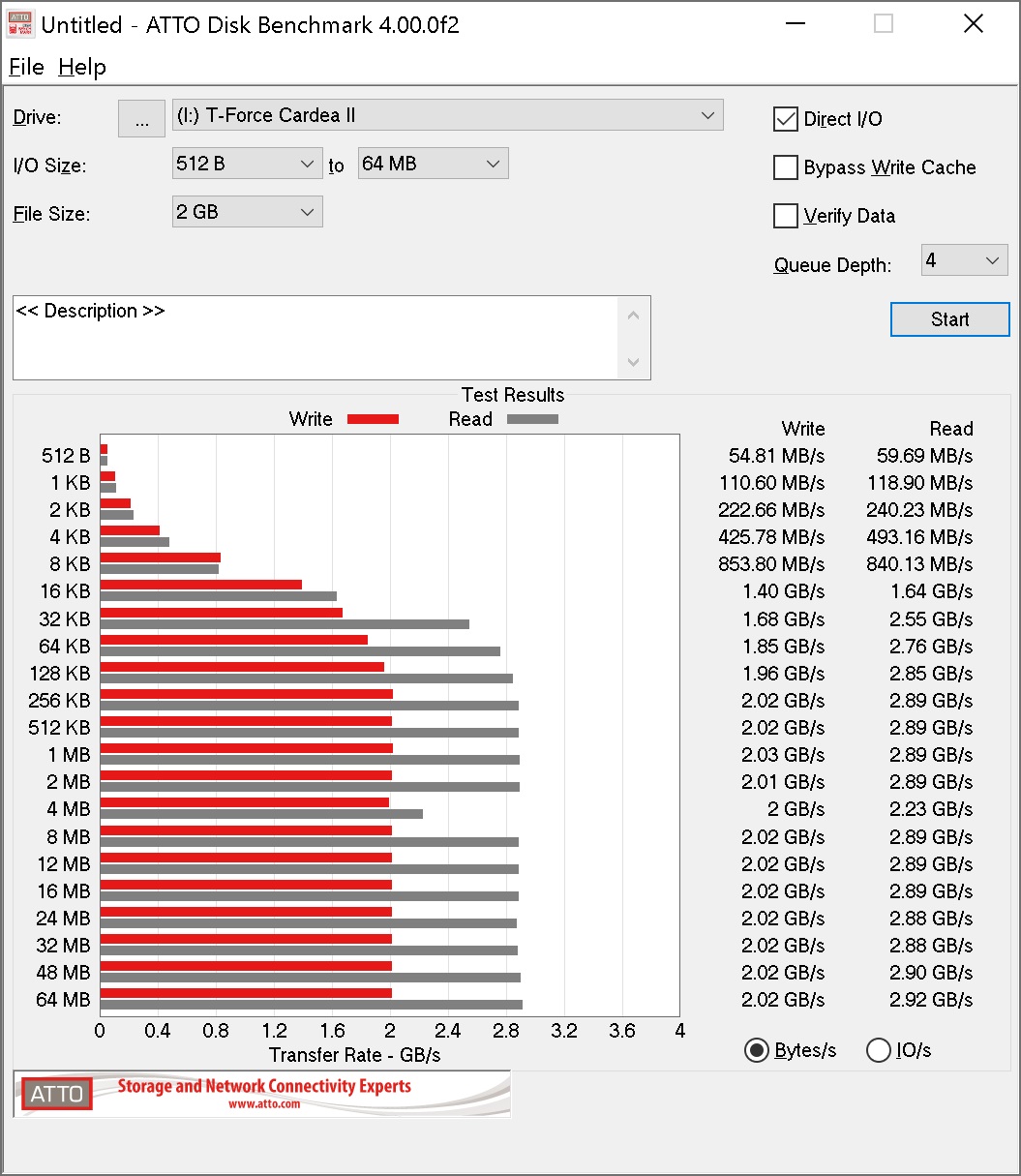Enable Bypass Write Cache checkbox
This screenshot has width=1021, height=1176.
(x=785, y=167)
